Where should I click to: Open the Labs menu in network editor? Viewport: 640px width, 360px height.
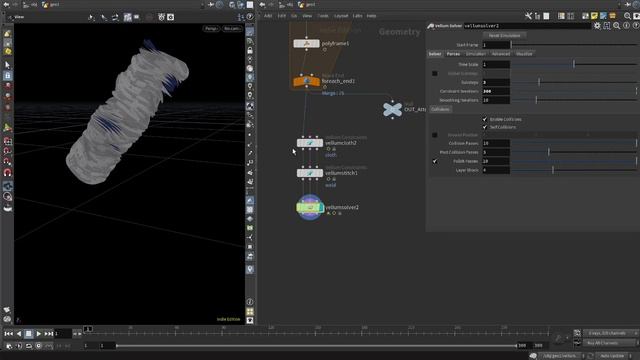[x=357, y=16]
